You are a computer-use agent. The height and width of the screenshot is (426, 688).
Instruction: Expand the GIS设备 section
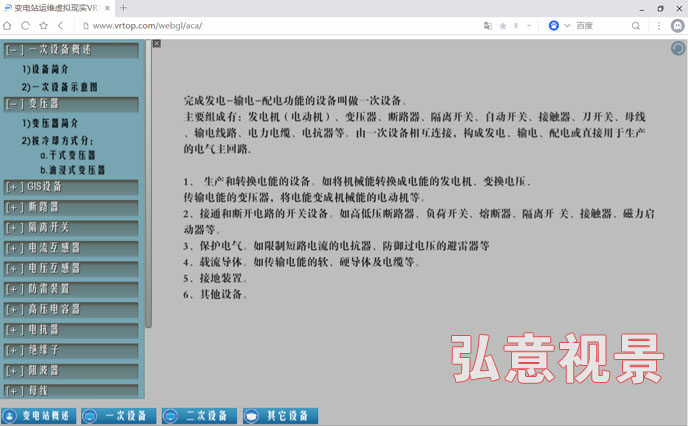pos(71,187)
